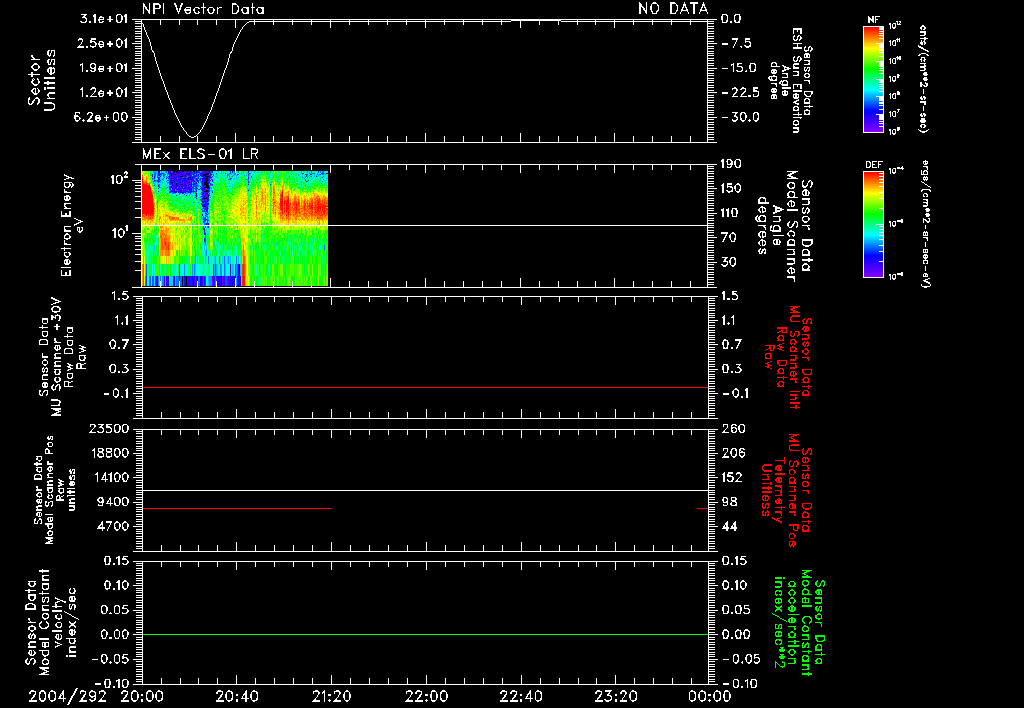
Task: Select the 'NPI Vector Data' panel title
Action: (x=203, y=9)
